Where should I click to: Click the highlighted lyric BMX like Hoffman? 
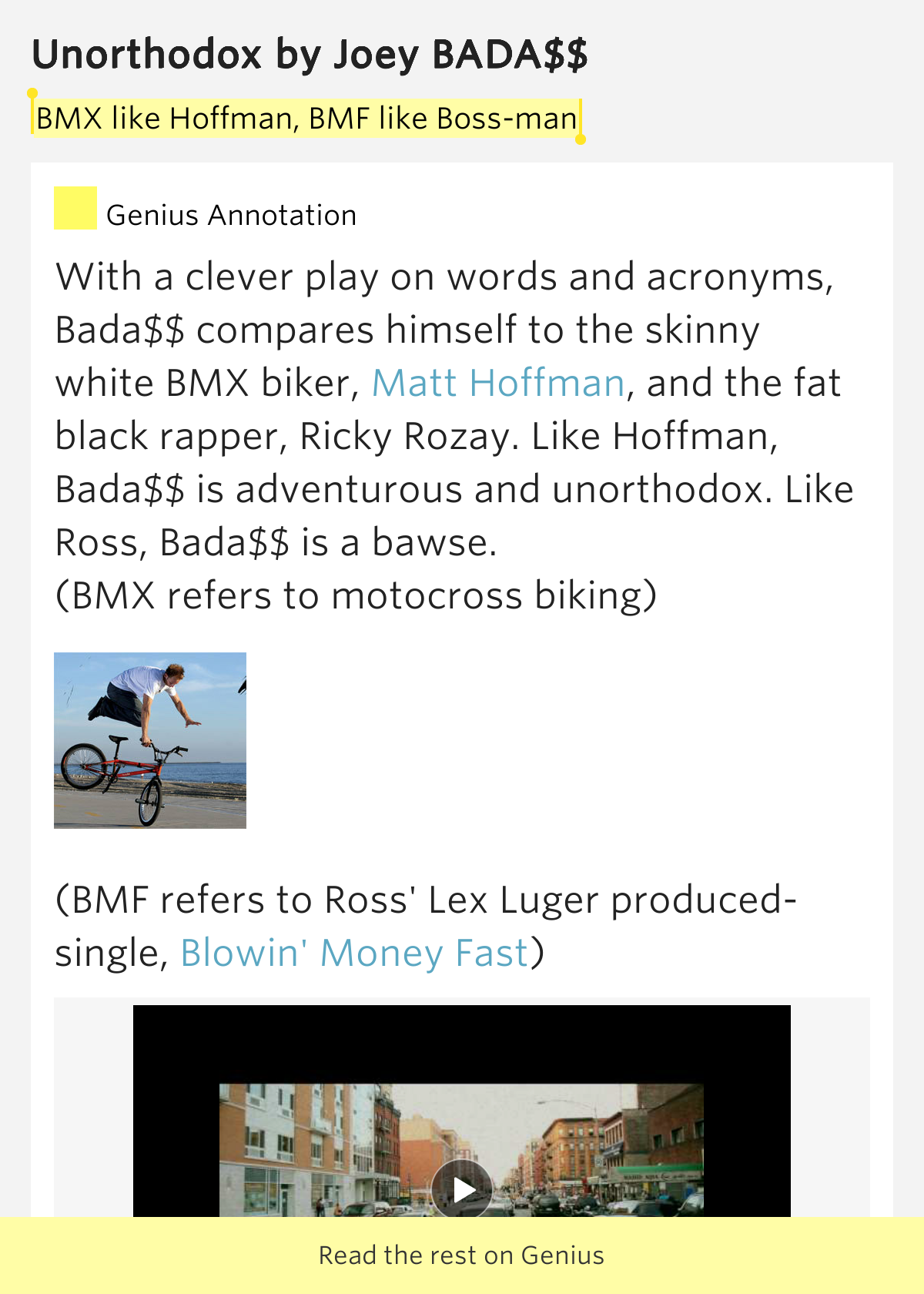[166, 119]
